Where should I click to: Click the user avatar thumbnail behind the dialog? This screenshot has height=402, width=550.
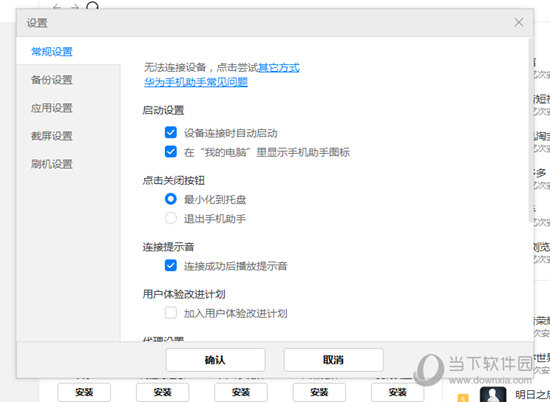[x=493, y=394]
